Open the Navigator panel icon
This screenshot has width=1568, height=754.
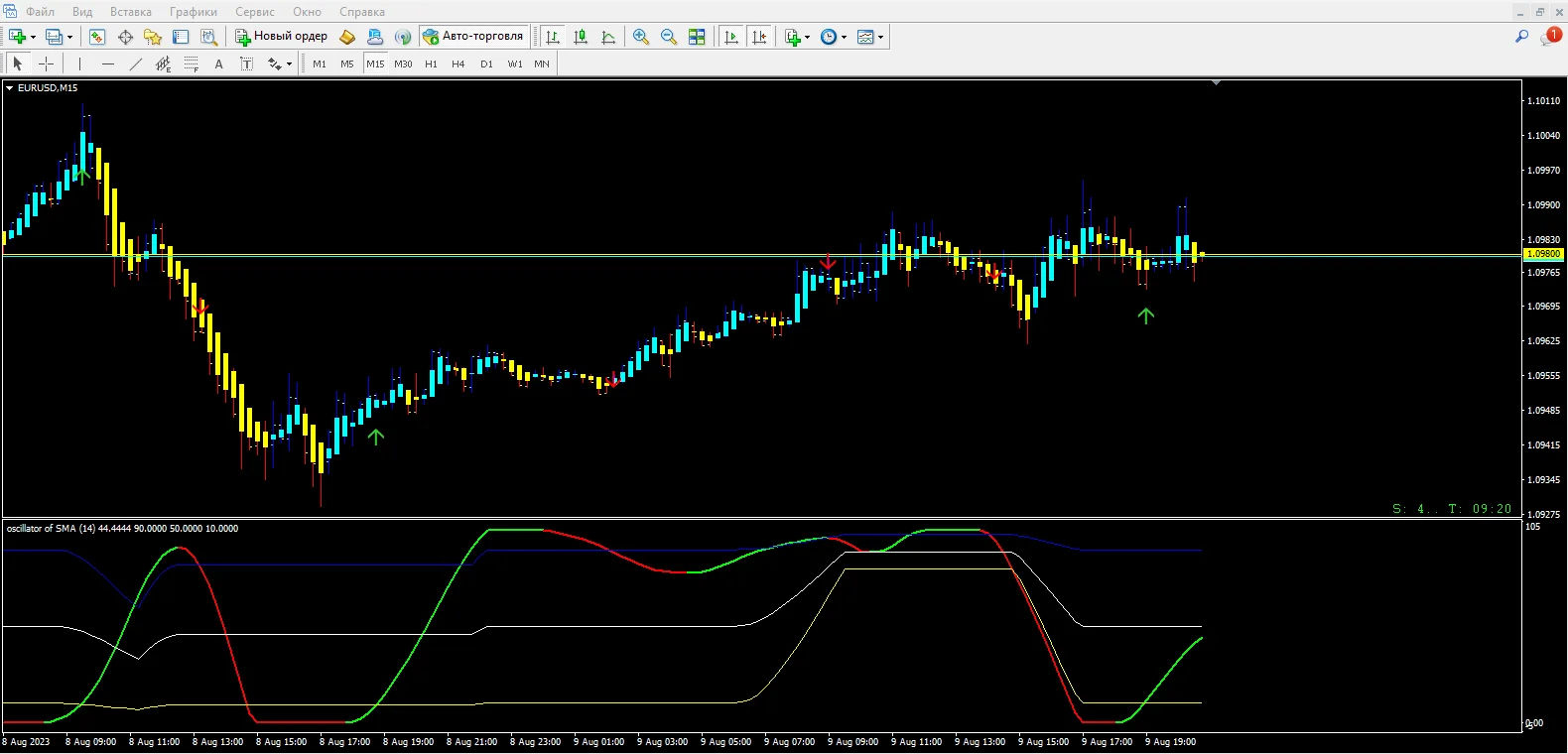153,37
